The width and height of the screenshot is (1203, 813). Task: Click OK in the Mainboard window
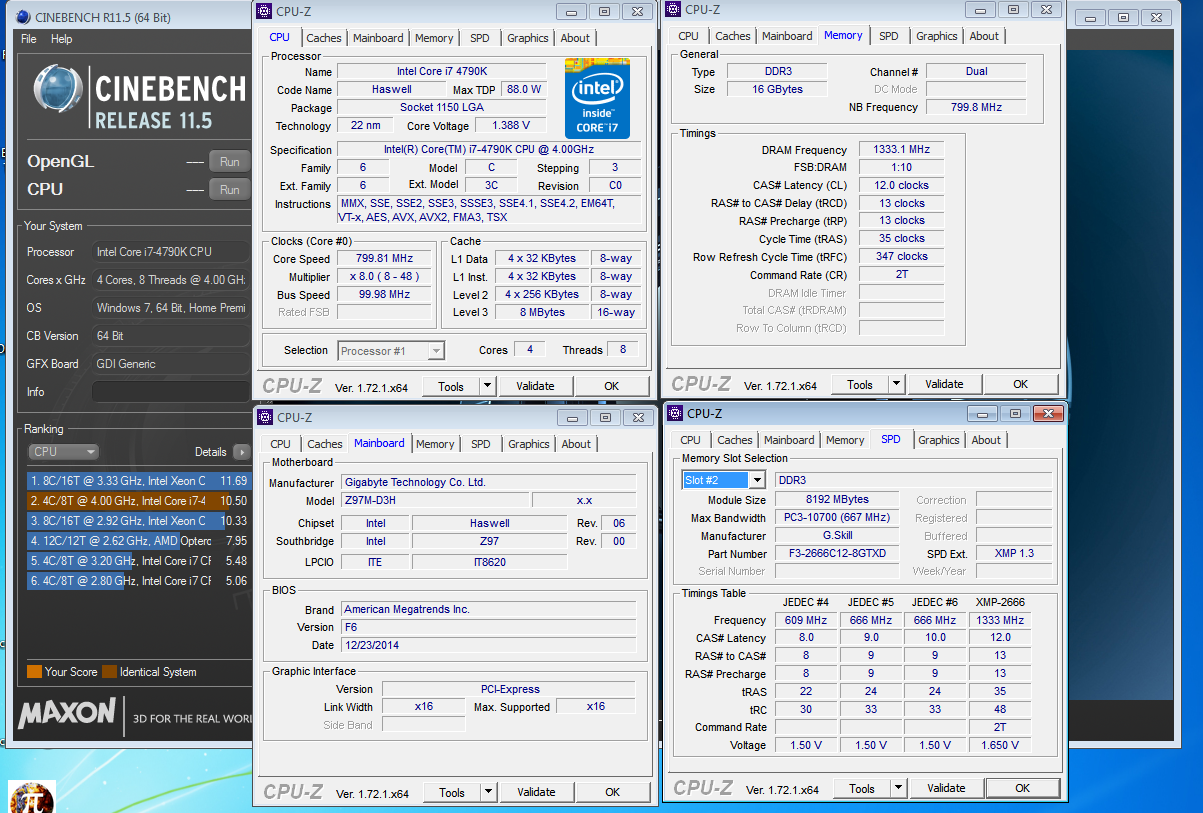point(613,792)
